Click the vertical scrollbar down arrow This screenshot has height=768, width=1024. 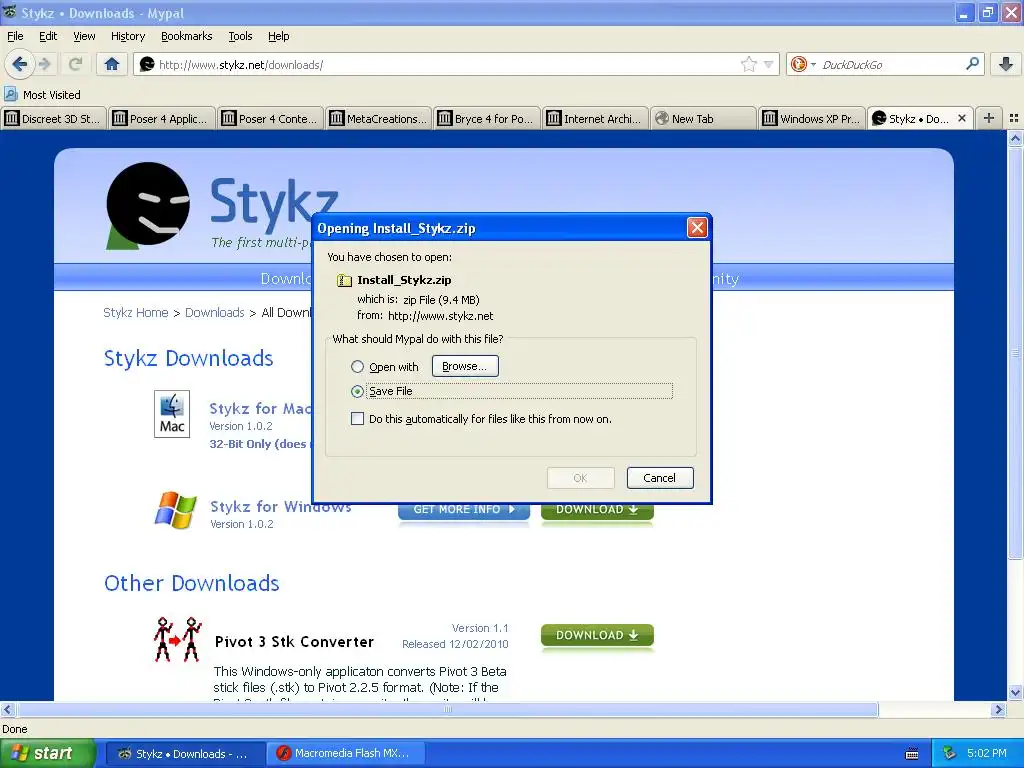pyautogui.click(x=1015, y=693)
